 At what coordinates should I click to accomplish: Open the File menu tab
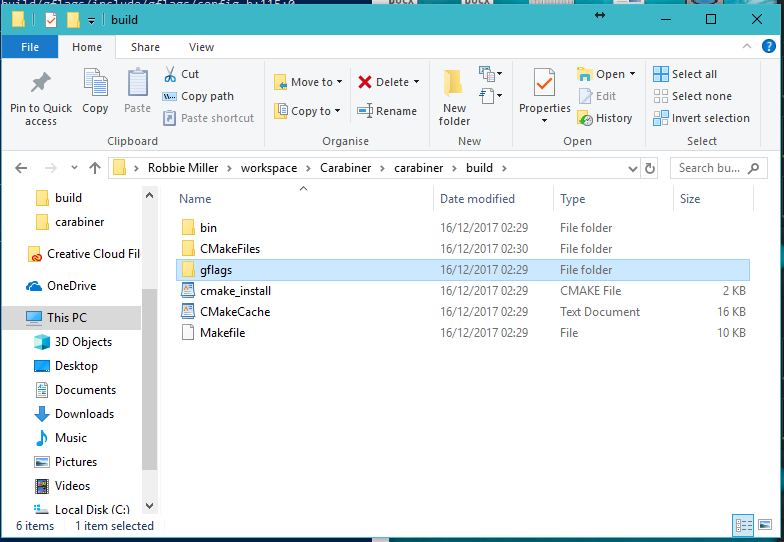[x=30, y=47]
